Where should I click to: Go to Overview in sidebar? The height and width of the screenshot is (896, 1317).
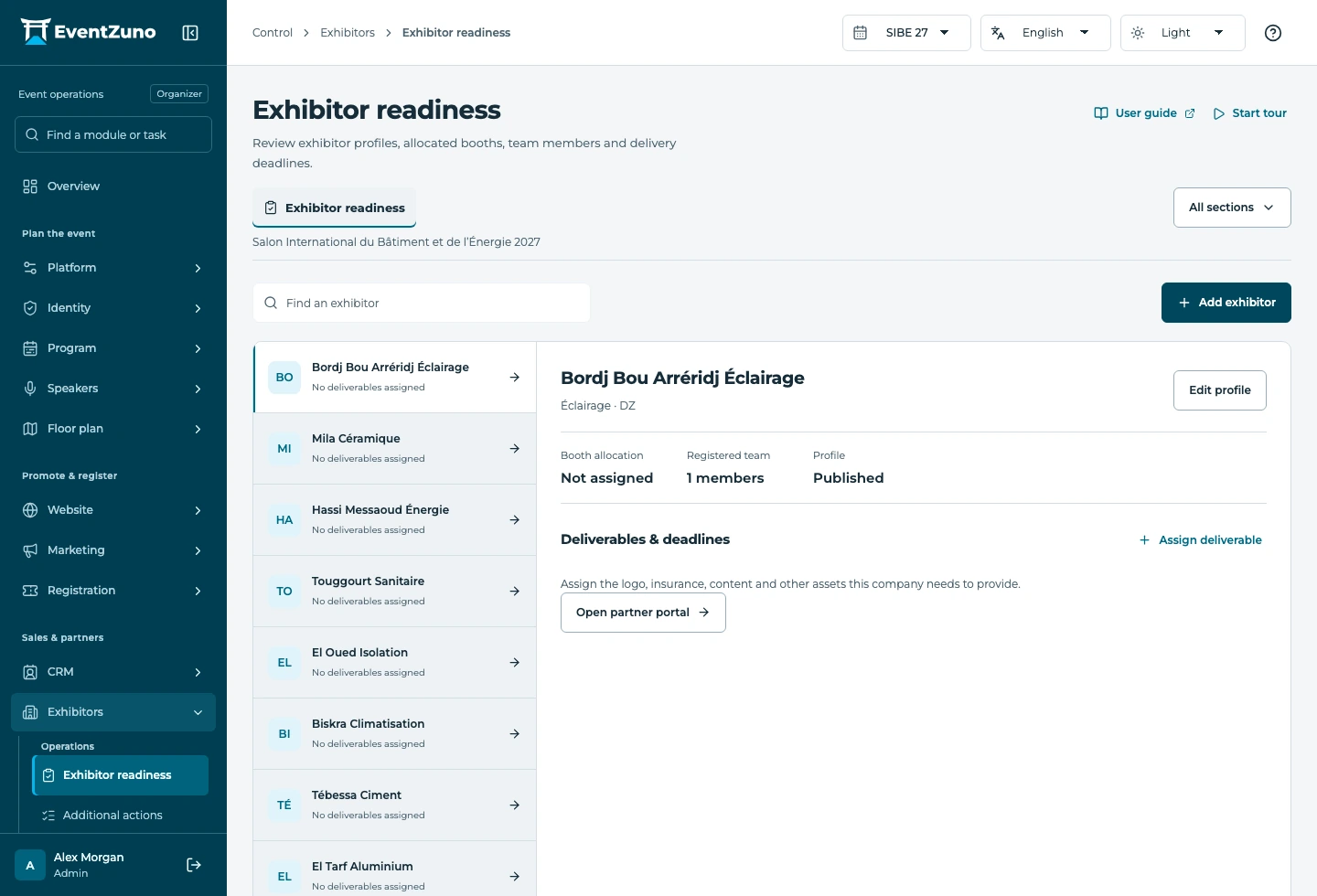(x=113, y=187)
